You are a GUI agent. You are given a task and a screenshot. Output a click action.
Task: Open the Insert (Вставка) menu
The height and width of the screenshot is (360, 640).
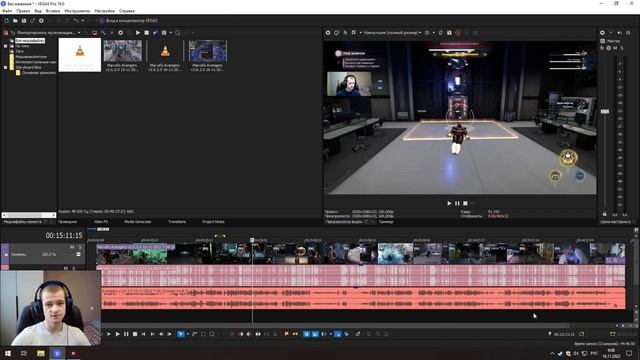click(x=53, y=11)
